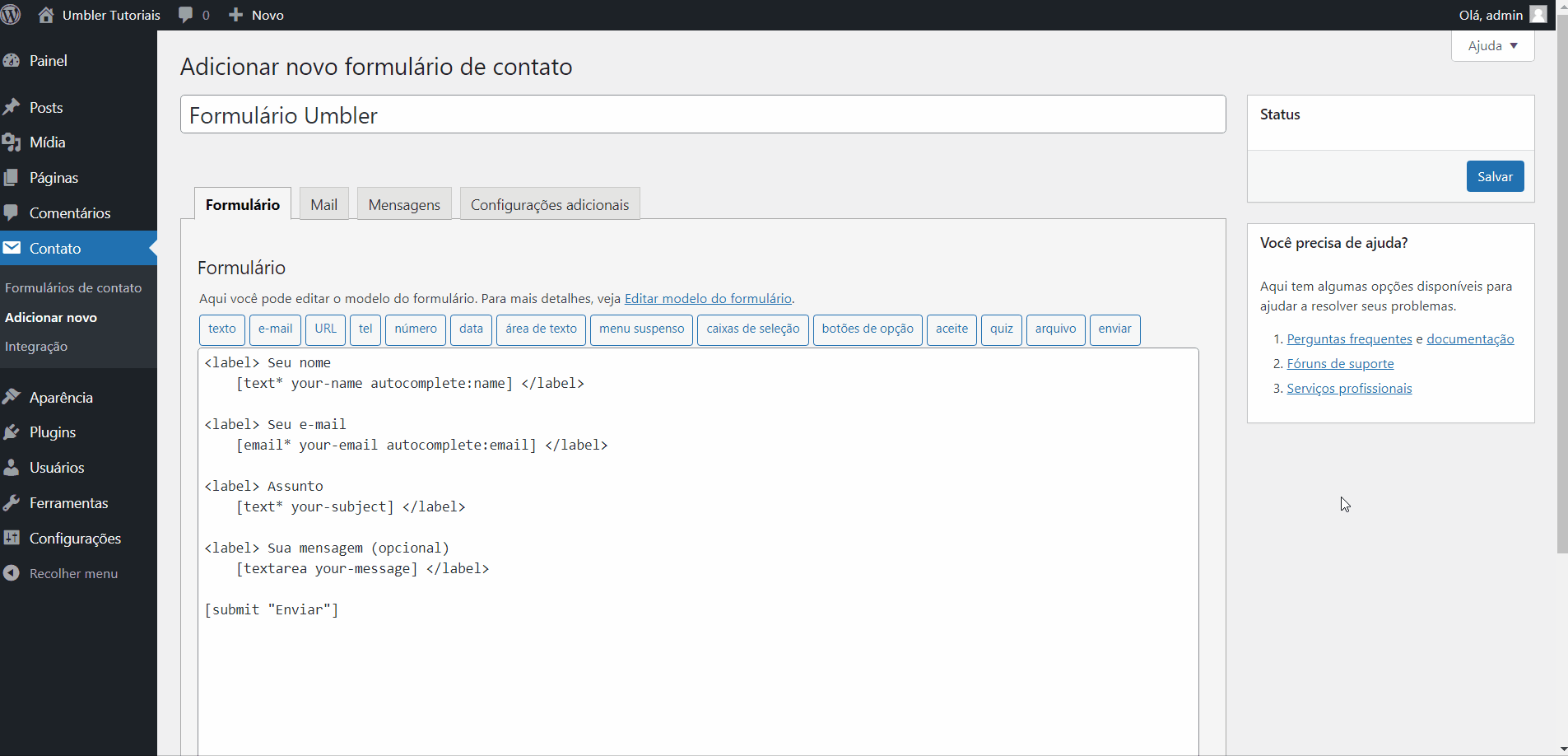Click the home icon beside Umbler Tutoriais
The height and width of the screenshot is (756, 1568).
pos(46,15)
